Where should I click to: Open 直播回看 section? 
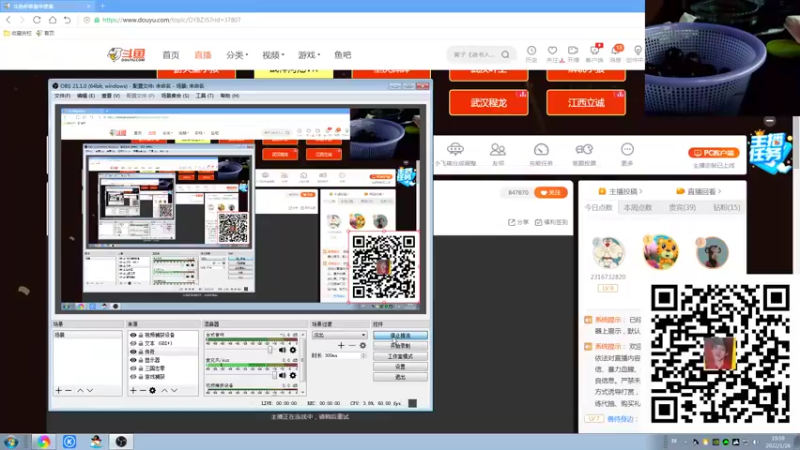click(698, 191)
